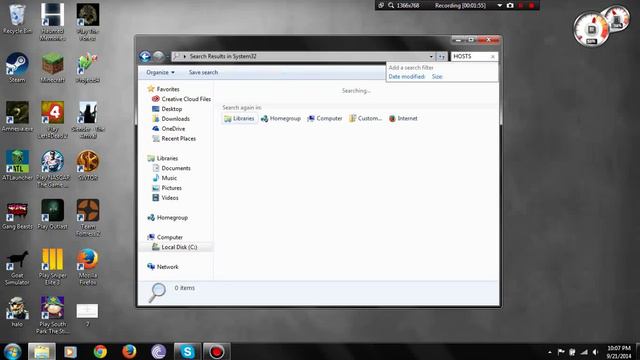
Task: Click the forward navigation arrow in Explorer
Action: click(158, 56)
